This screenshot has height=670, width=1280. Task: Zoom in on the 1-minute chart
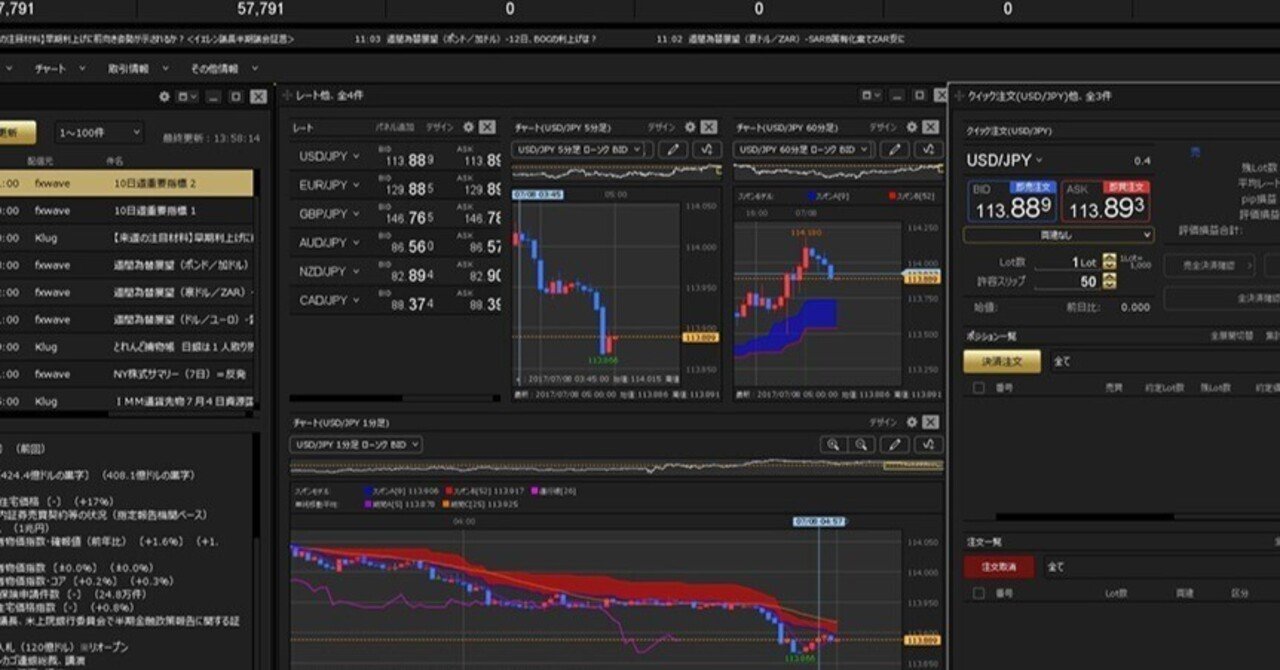[x=833, y=444]
